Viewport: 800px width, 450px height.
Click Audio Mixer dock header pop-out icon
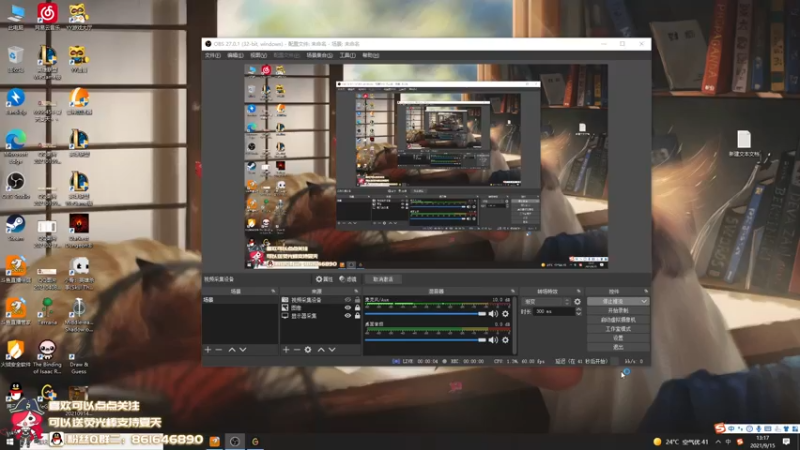pyautogui.click(x=512, y=291)
